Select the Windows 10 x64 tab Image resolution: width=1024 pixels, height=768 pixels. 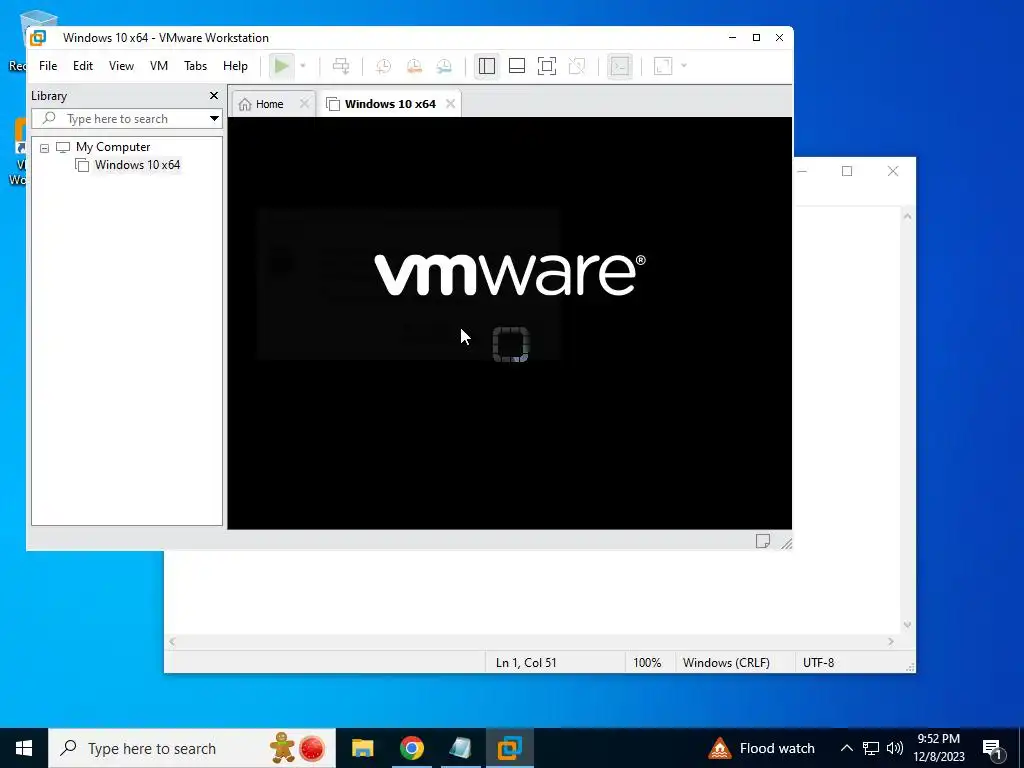click(390, 104)
